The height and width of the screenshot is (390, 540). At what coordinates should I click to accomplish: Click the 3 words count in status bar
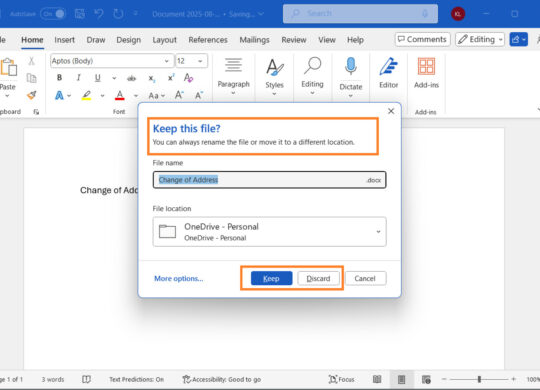coord(53,379)
